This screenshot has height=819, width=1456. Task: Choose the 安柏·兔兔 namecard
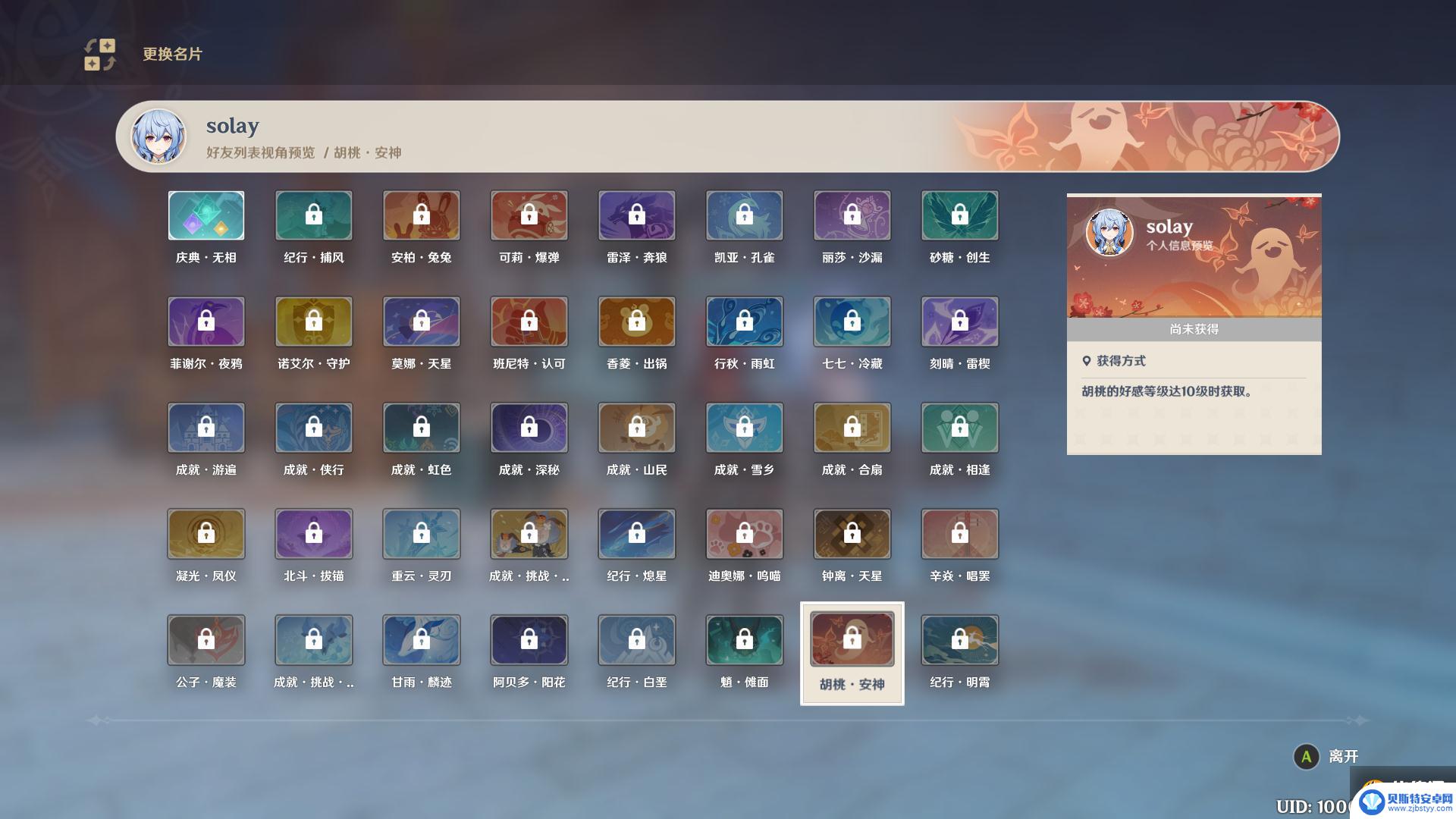pos(422,215)
